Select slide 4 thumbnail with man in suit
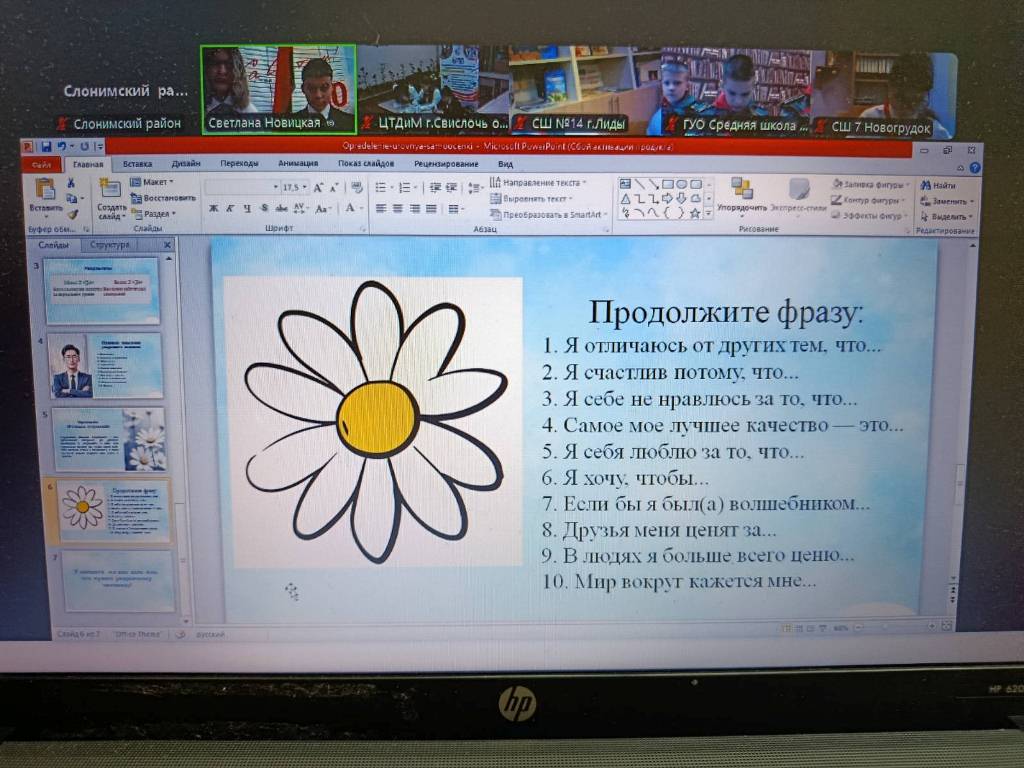The width and height of the screenshot is (1024, 768). (x=104, y=366)
